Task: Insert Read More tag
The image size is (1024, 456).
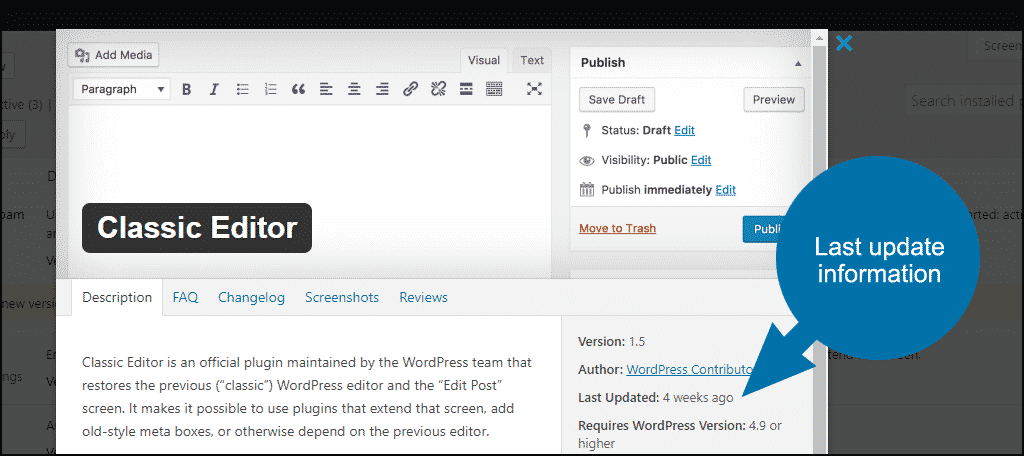Action: pyautogui.click(x=466, y=90)
